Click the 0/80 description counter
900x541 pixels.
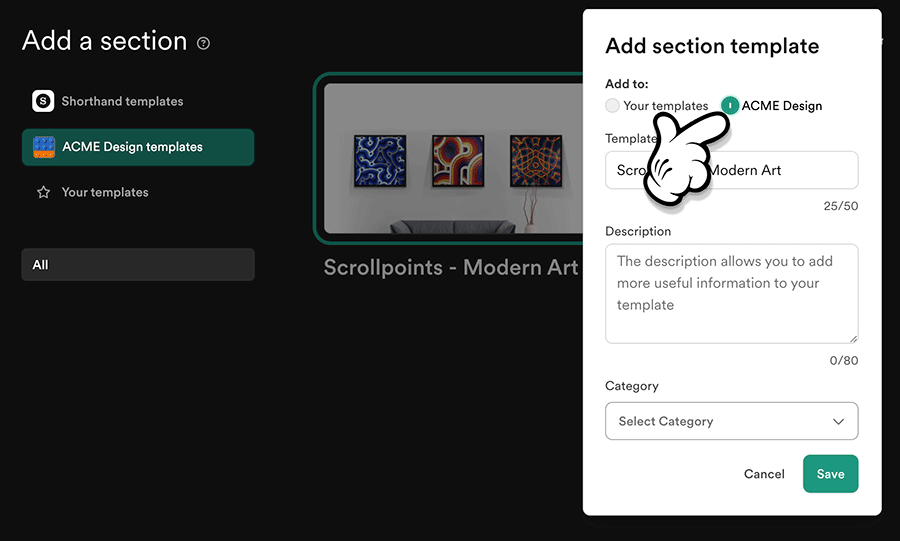pyautogui.click(x=843, y=361)
